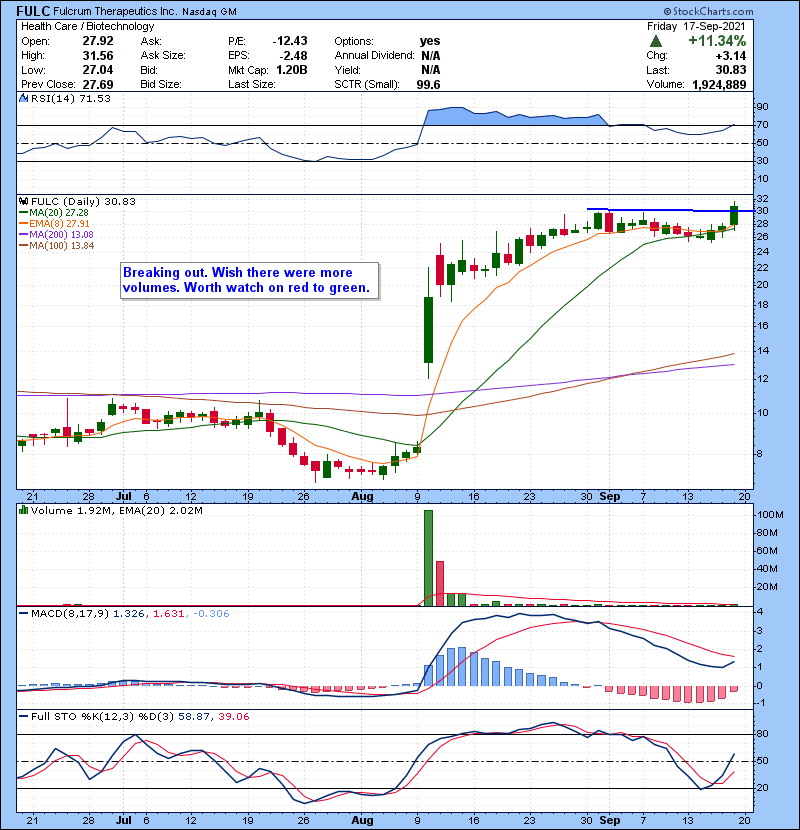
Task: Click the EPS -2.48 value
Action: [294, 56]
